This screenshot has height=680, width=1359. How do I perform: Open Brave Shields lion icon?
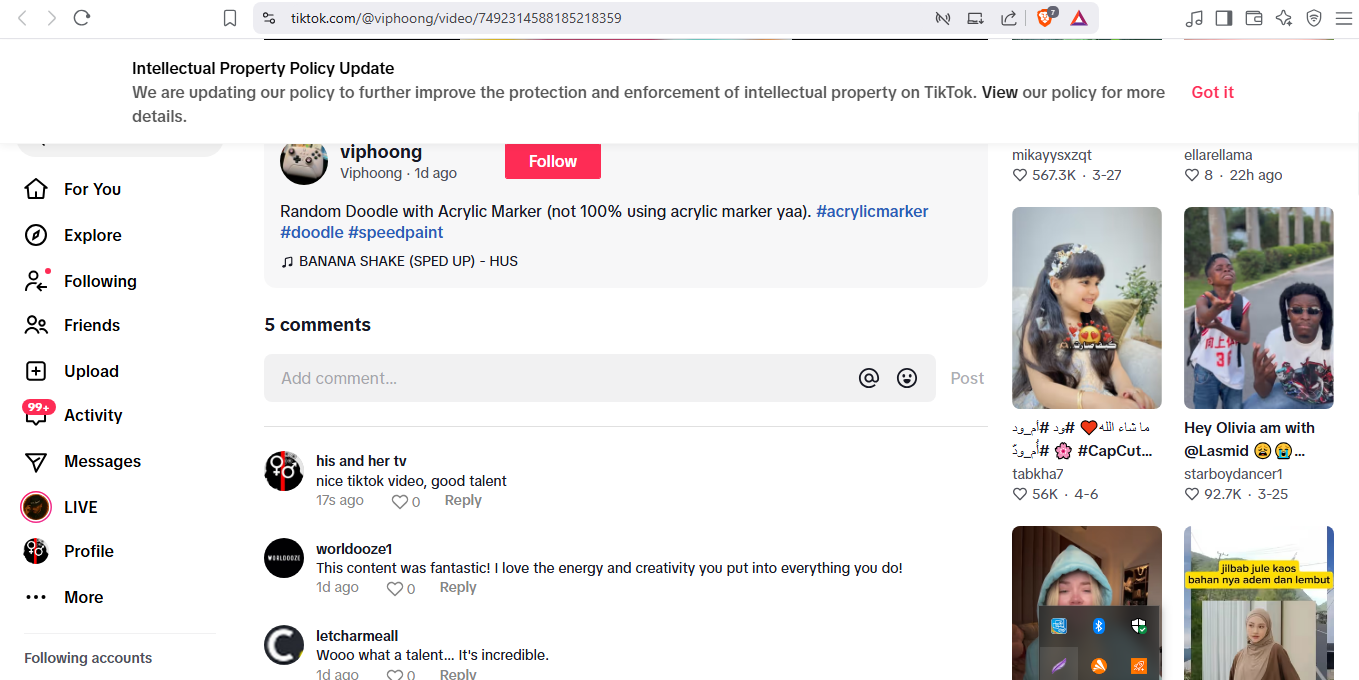click(1045, 18)
